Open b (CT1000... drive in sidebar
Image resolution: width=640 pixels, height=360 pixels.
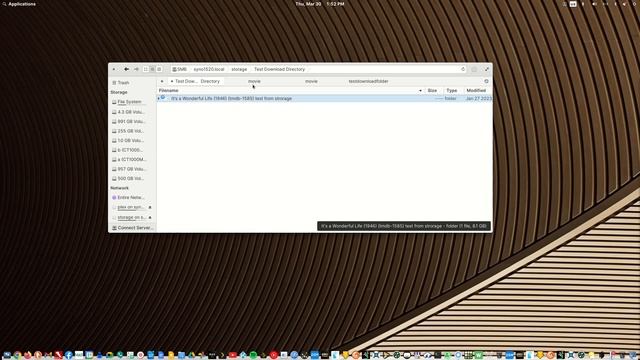tap(127, 150)
